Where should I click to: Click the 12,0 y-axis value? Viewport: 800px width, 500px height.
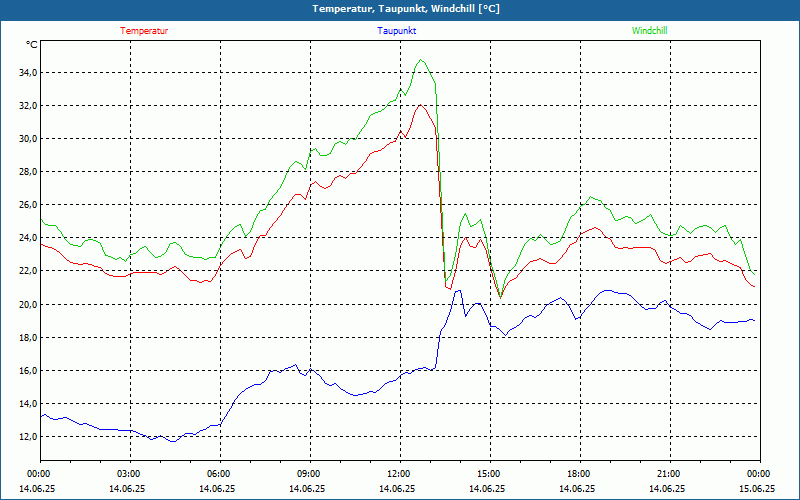(x=28, y=437)
